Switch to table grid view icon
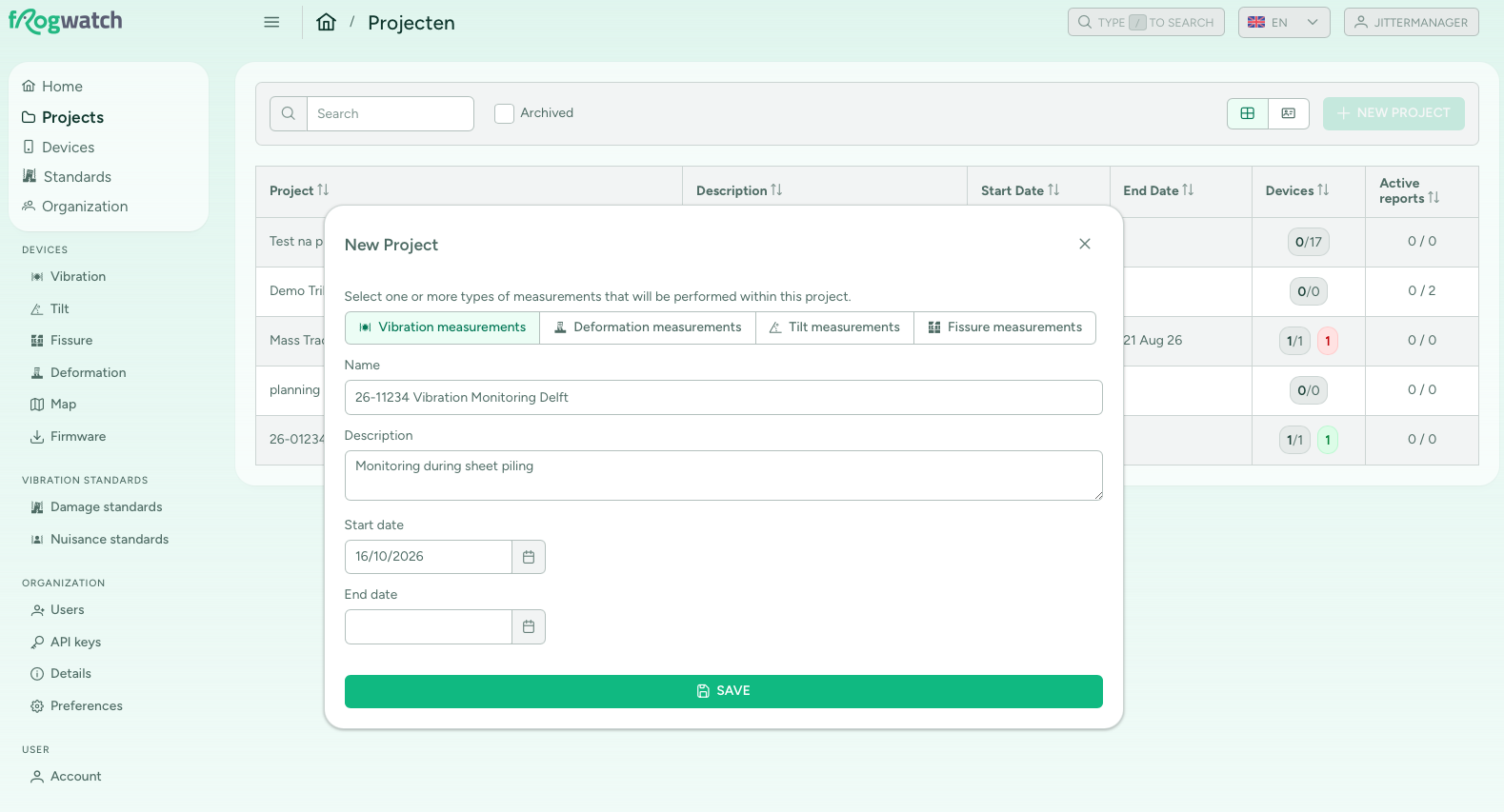This screenshot has width=1504, height=812. coord(1248,113)
